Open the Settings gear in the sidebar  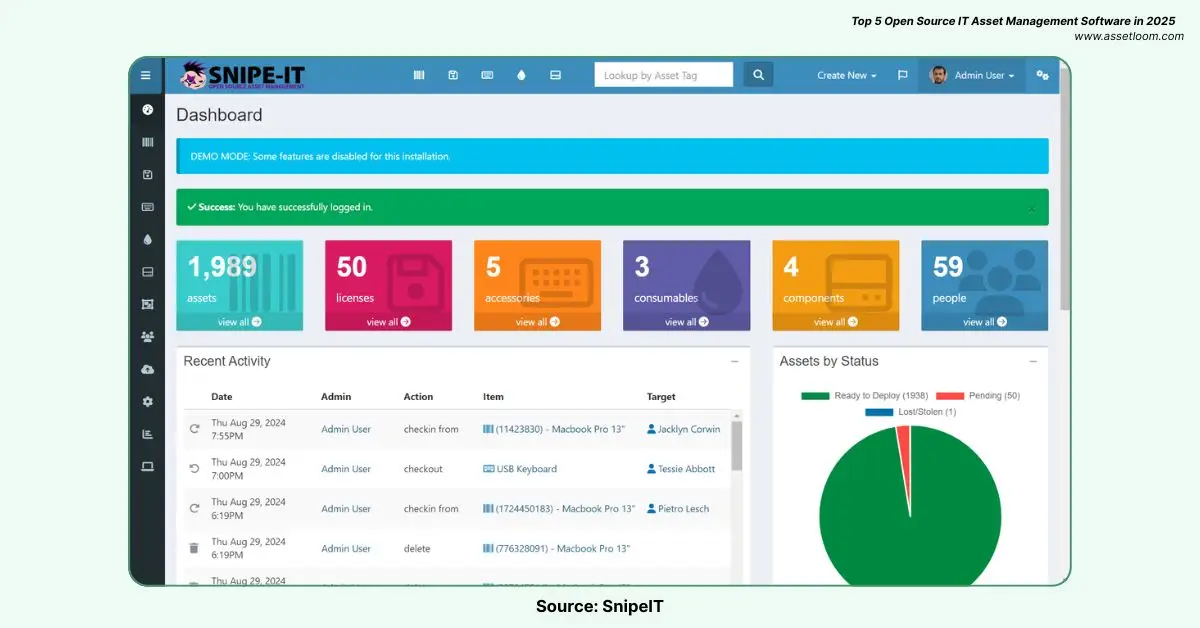point(147,401)
